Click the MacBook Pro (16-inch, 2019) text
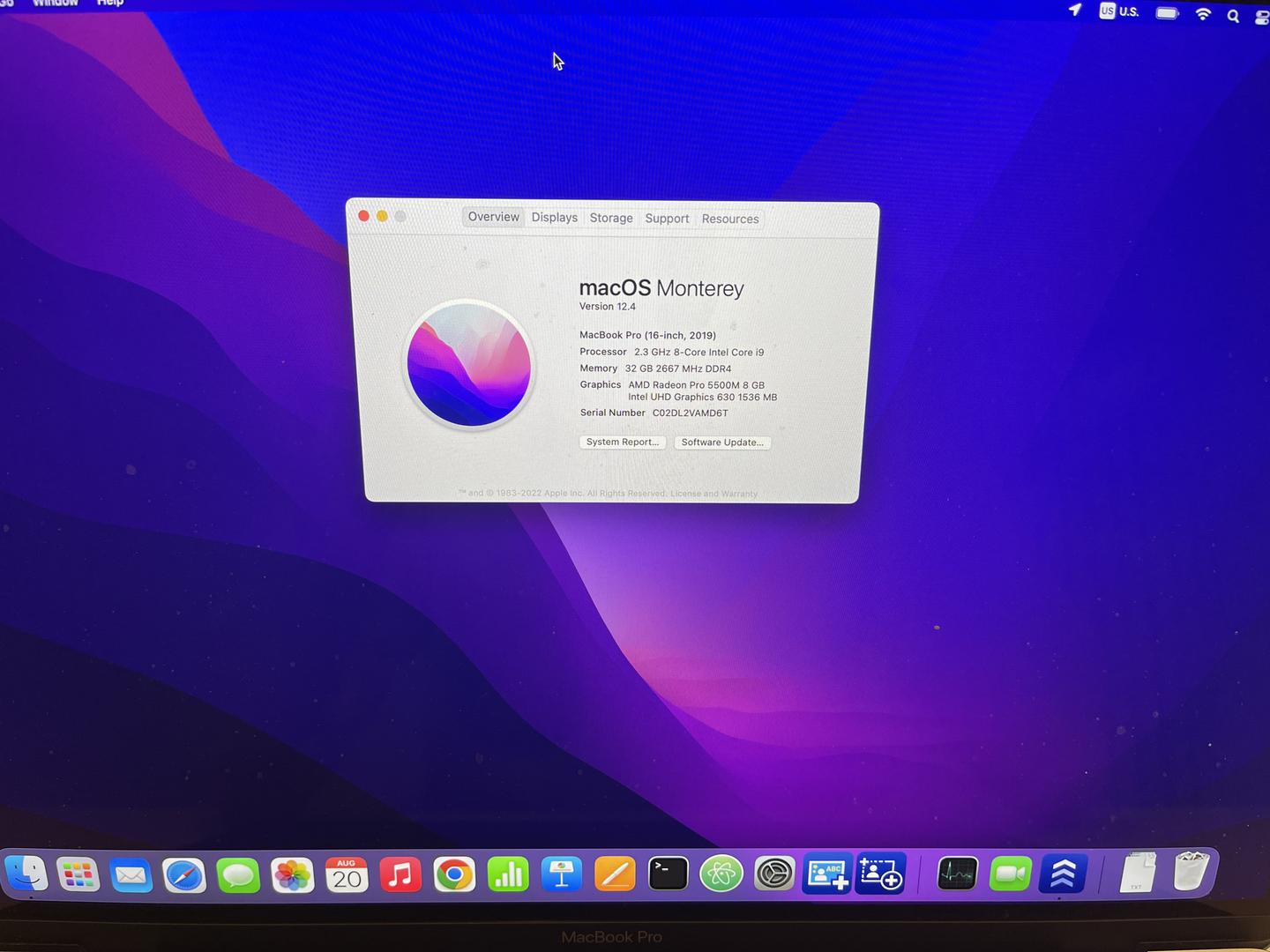 [647, 335]
